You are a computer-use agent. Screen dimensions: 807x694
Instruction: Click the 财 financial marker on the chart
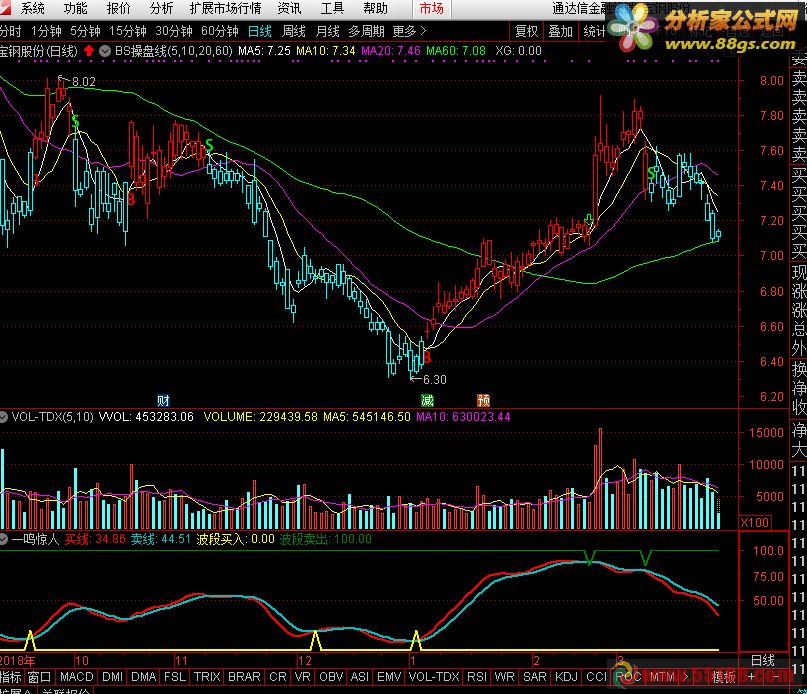163,400
